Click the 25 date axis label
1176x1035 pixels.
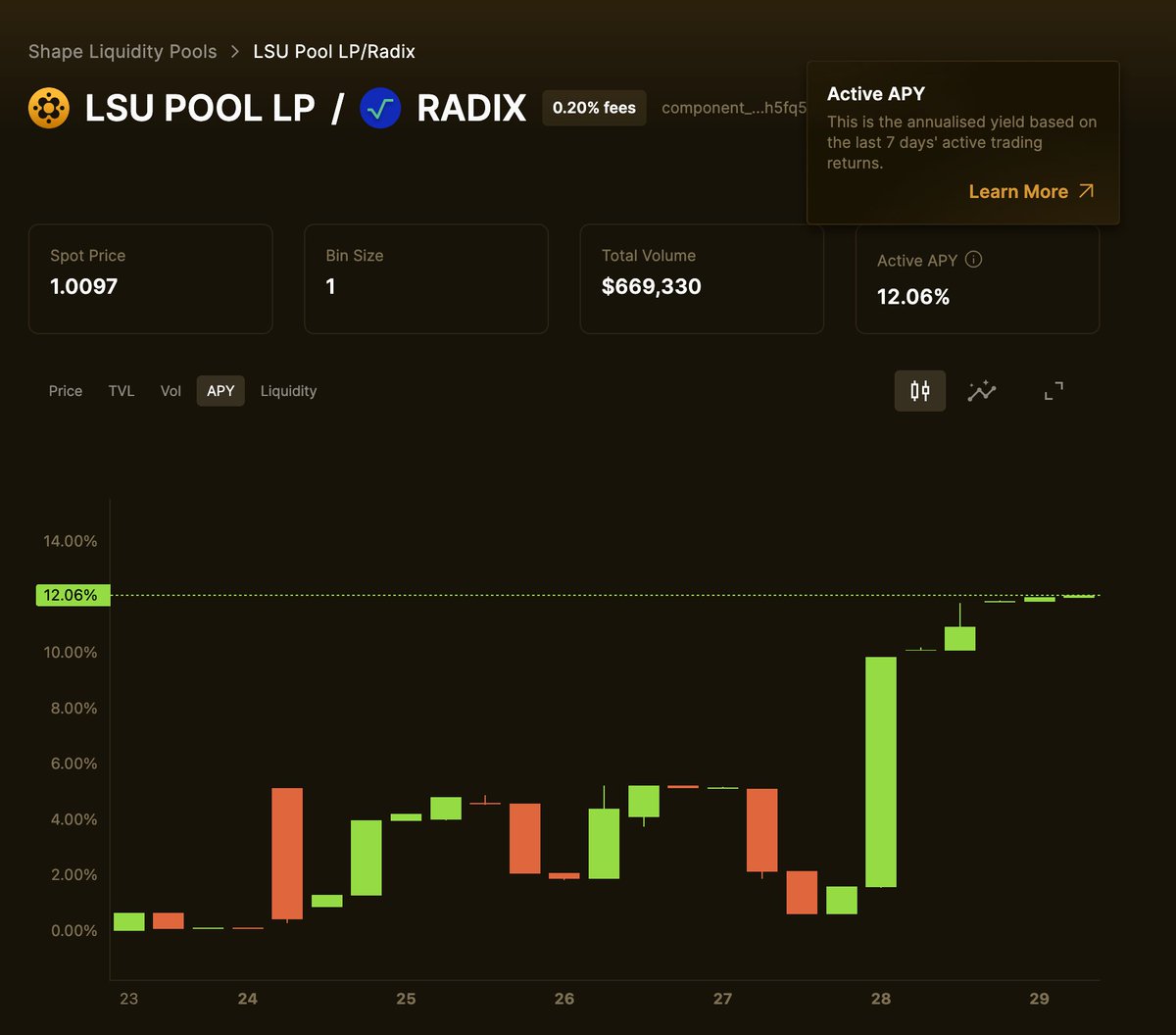tap(406, 999)
